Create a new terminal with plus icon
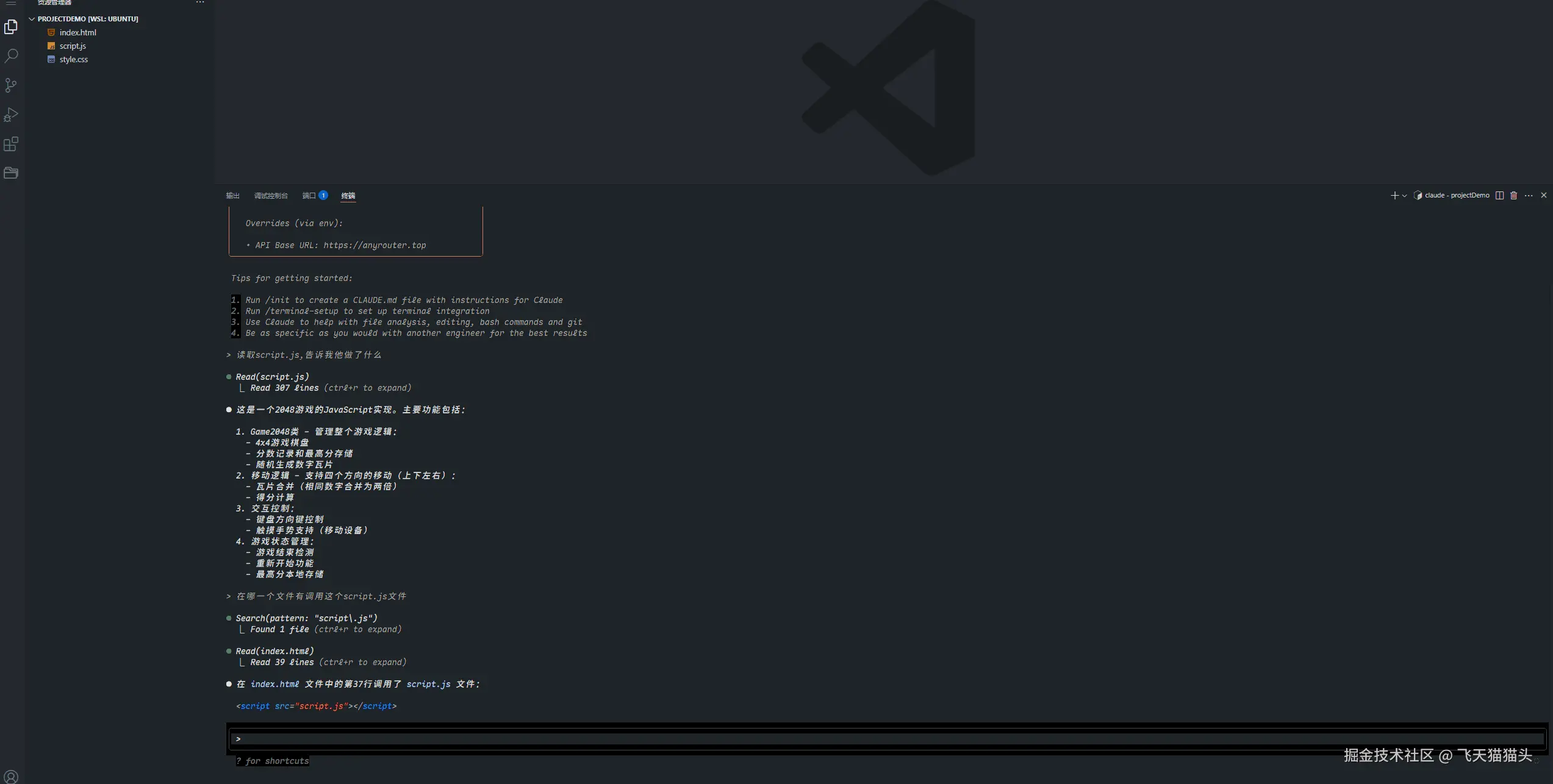1553x784 pixels. pyautogui.click(x=1394, y=196)
